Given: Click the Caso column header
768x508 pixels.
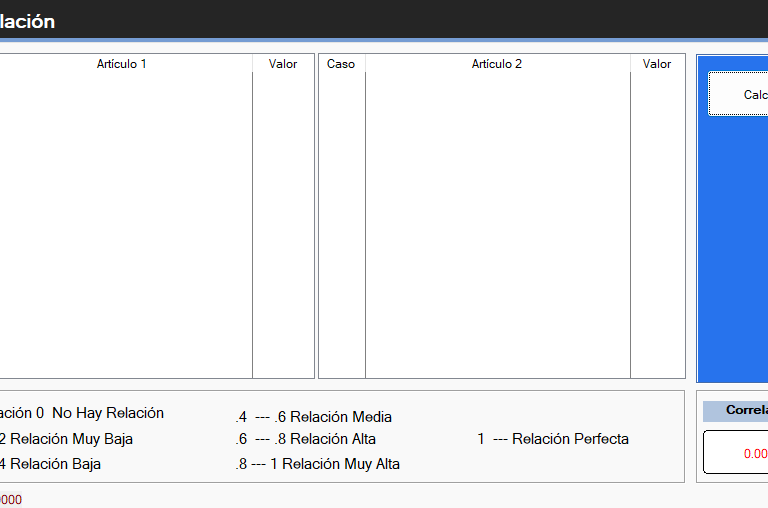Looking at the screenshot, I should [341, 64].
